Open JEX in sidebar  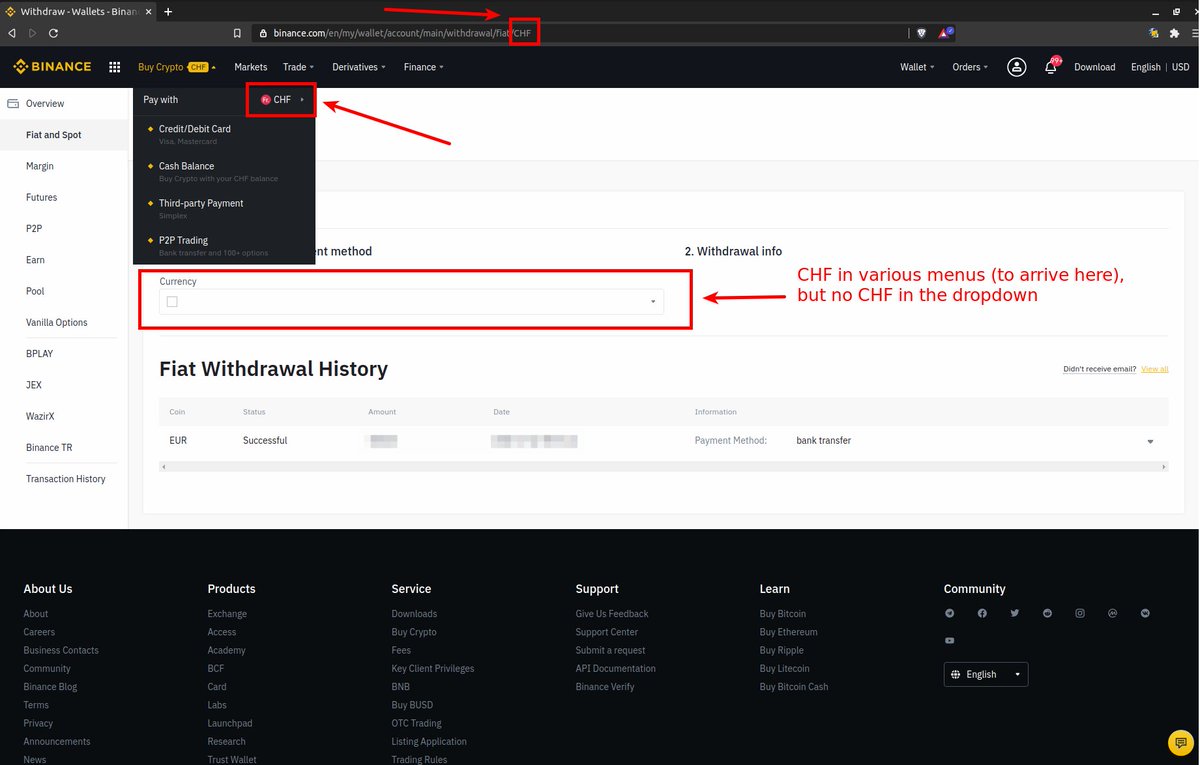coord(34,385)
